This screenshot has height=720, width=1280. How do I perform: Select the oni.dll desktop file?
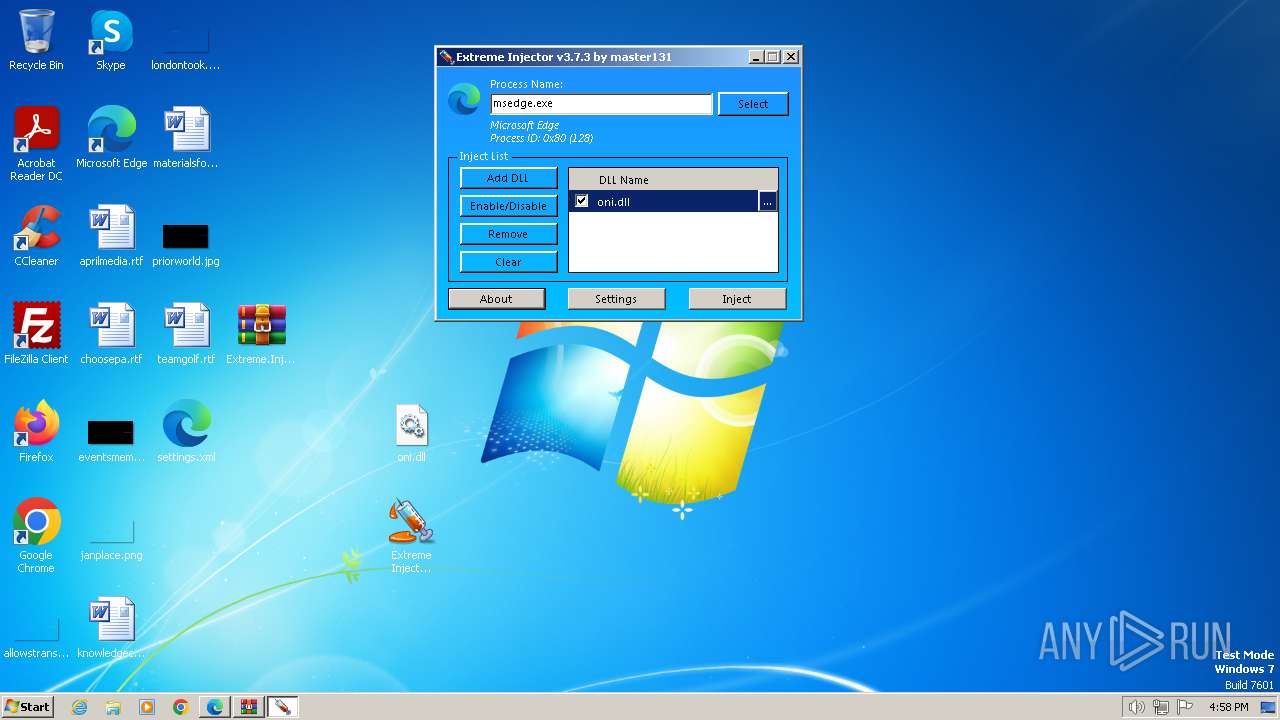click(411, 432)
